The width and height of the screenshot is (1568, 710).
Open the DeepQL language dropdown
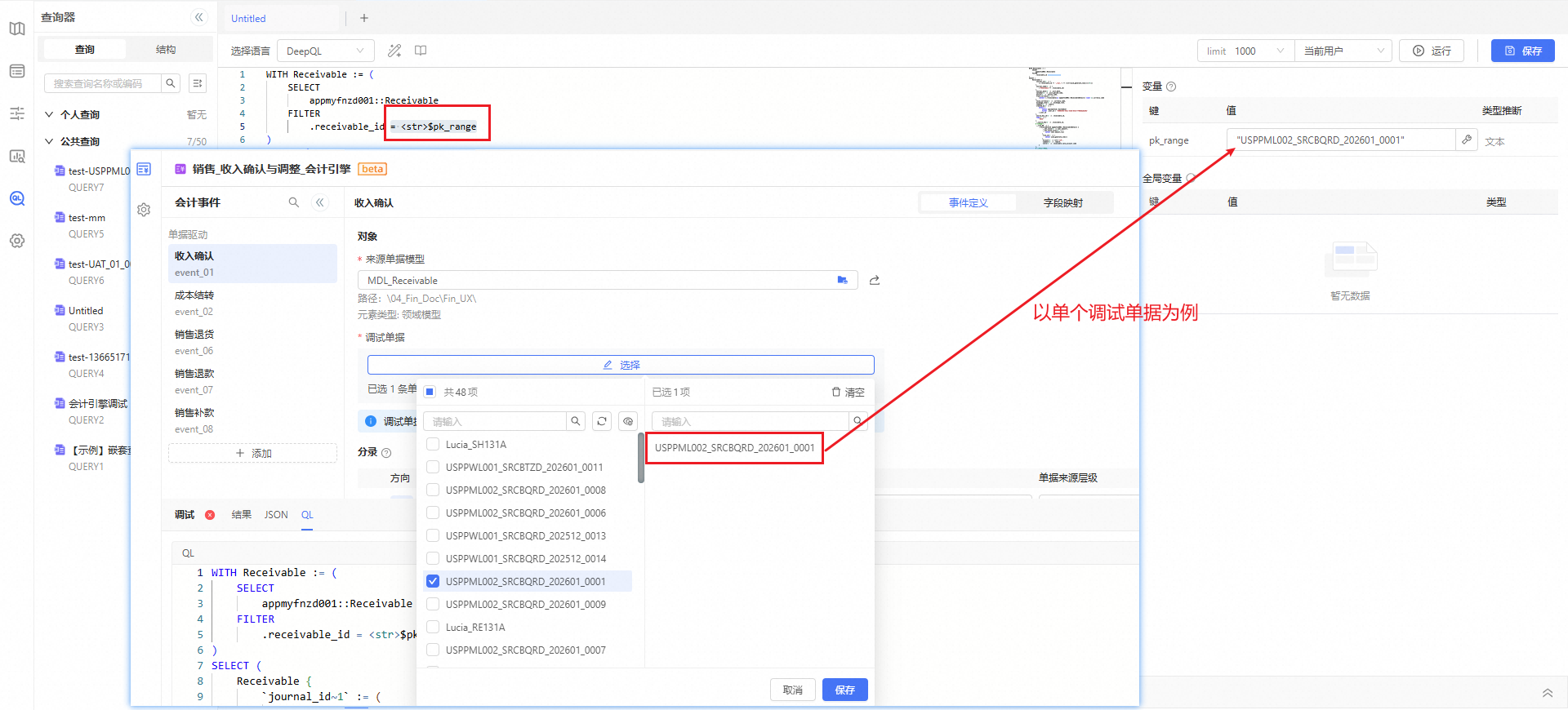coord(325,51)
